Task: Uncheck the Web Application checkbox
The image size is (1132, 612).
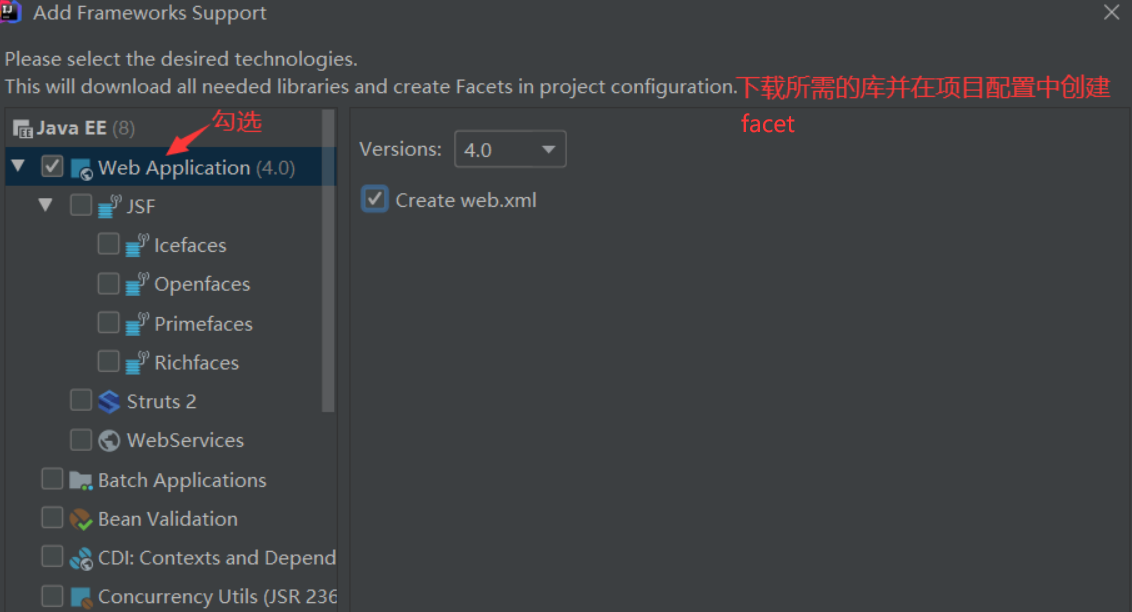Action: [x=52, y=166]
